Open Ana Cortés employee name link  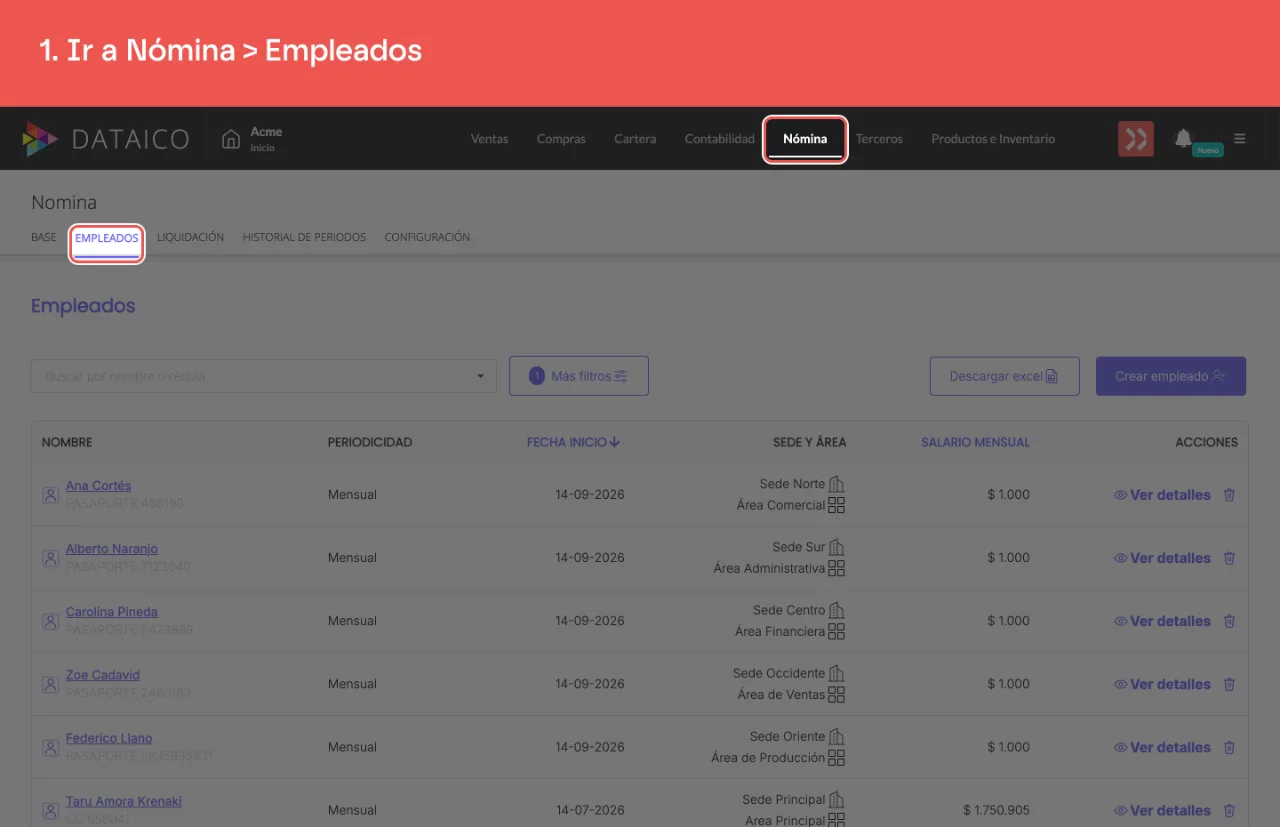tap(99, 486)
